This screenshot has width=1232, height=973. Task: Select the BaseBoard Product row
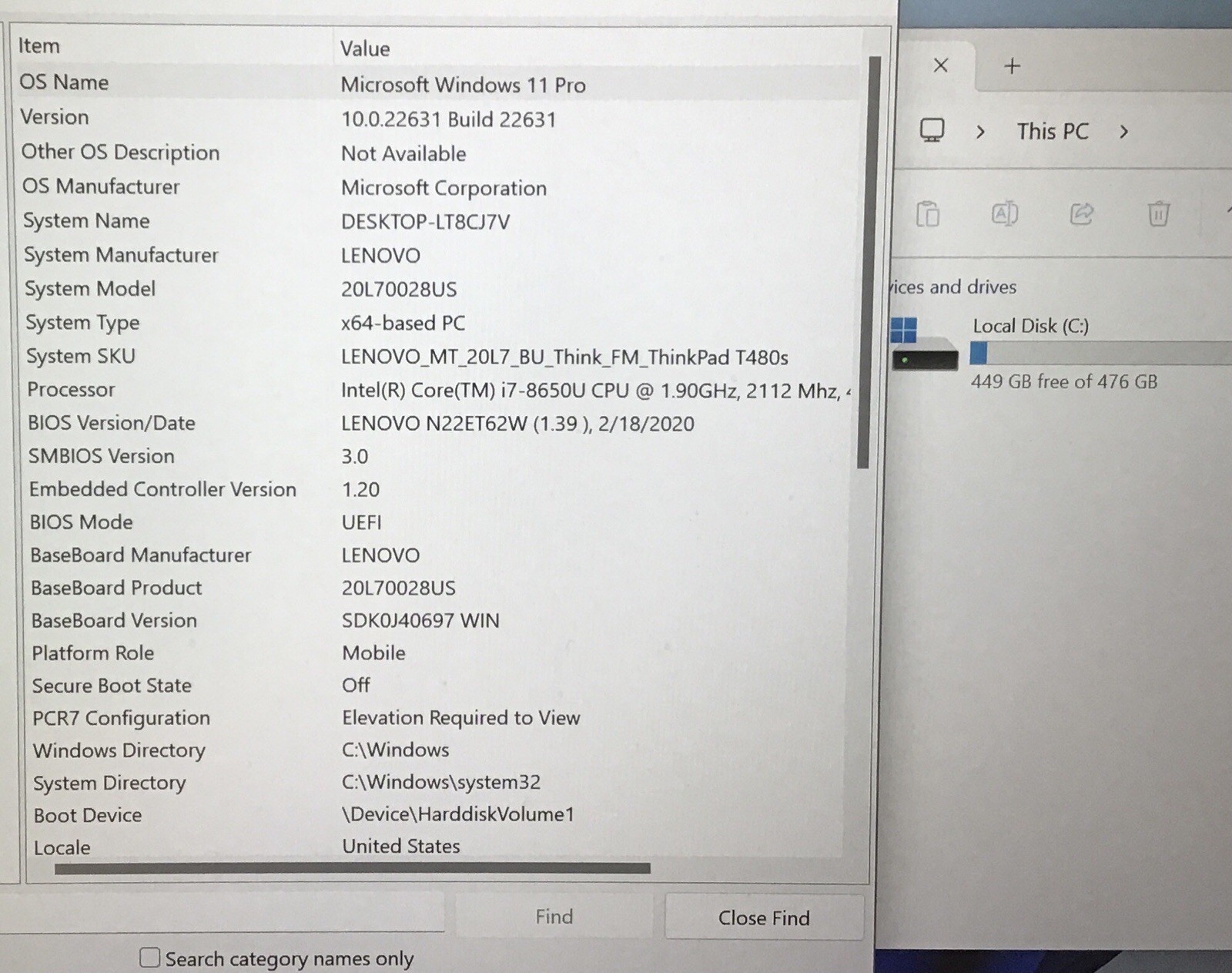pyautogui.click(x=436, y=588)
